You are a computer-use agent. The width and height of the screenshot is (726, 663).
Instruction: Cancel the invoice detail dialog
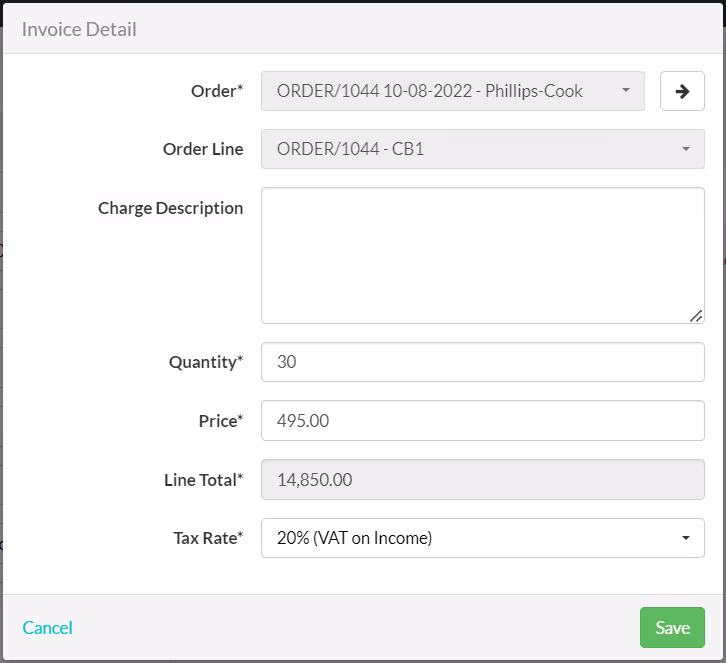(48, 628)
